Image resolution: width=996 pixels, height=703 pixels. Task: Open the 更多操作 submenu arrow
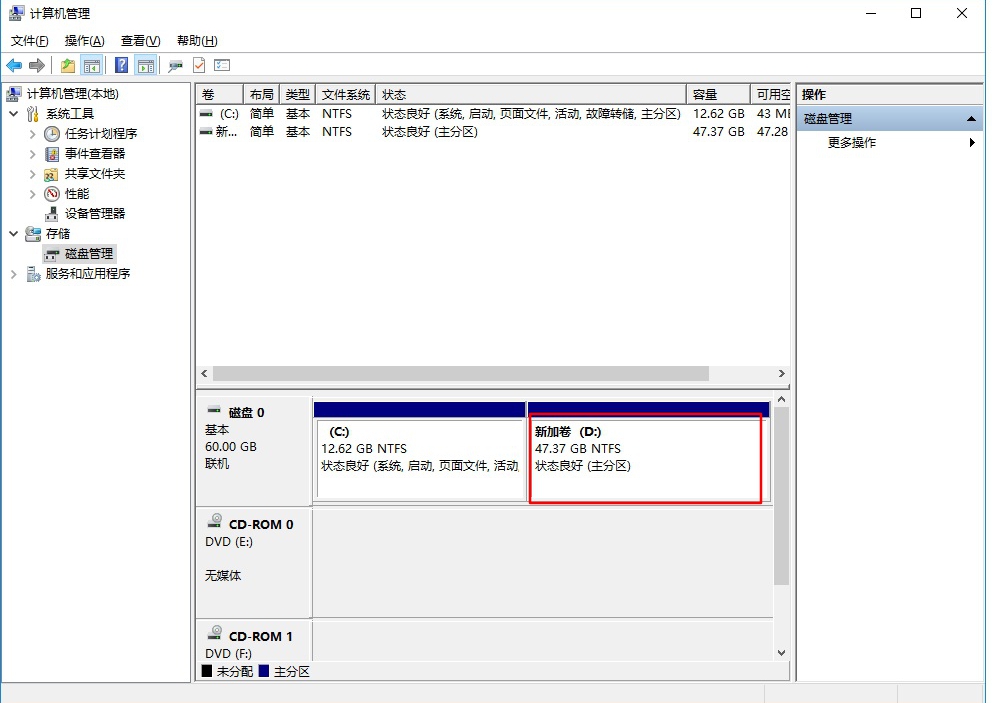pos(972,142)
